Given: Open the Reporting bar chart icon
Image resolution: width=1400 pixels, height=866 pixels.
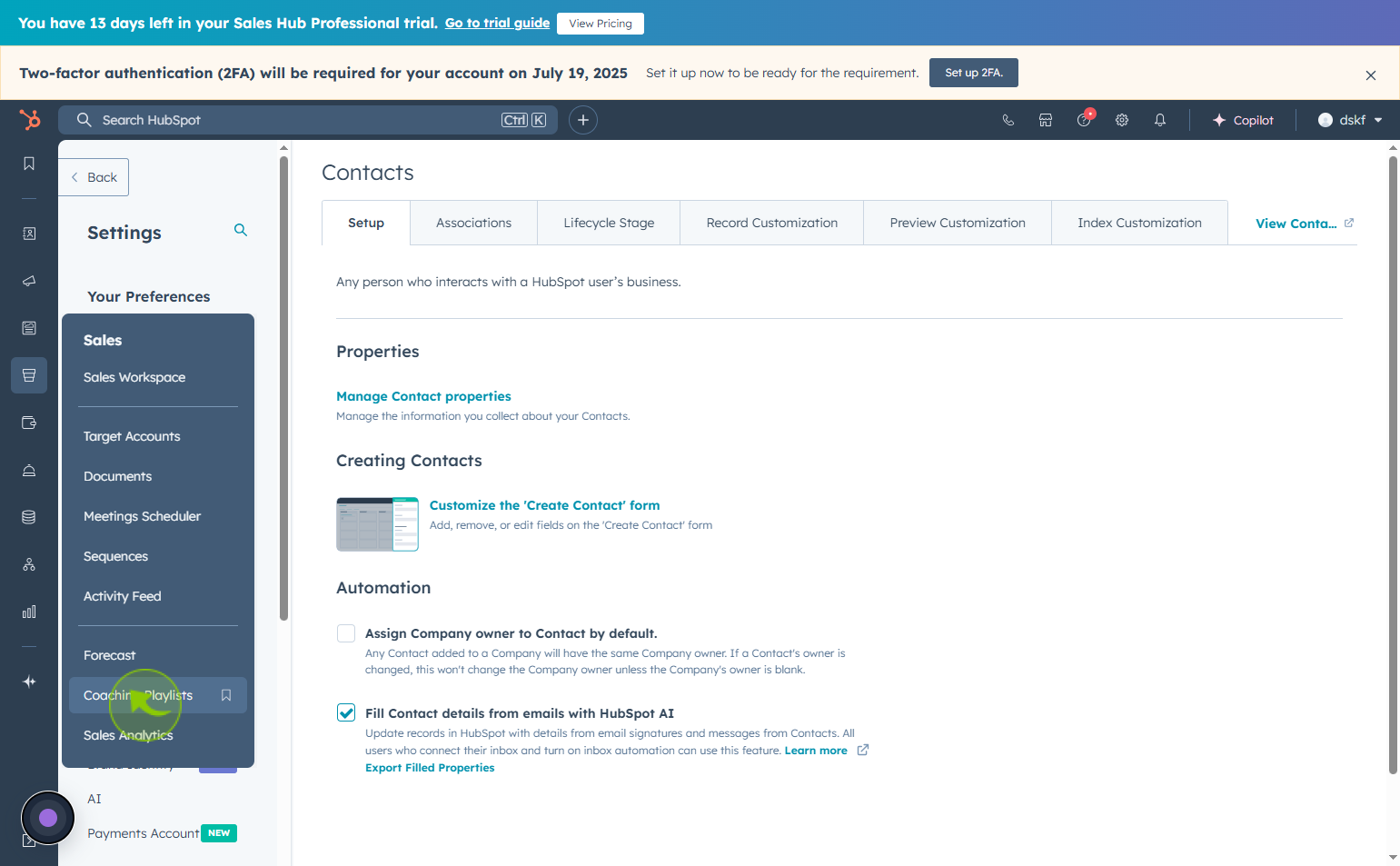Looking at the screenshot, I should pyautogui.click(x=29, y=612).
